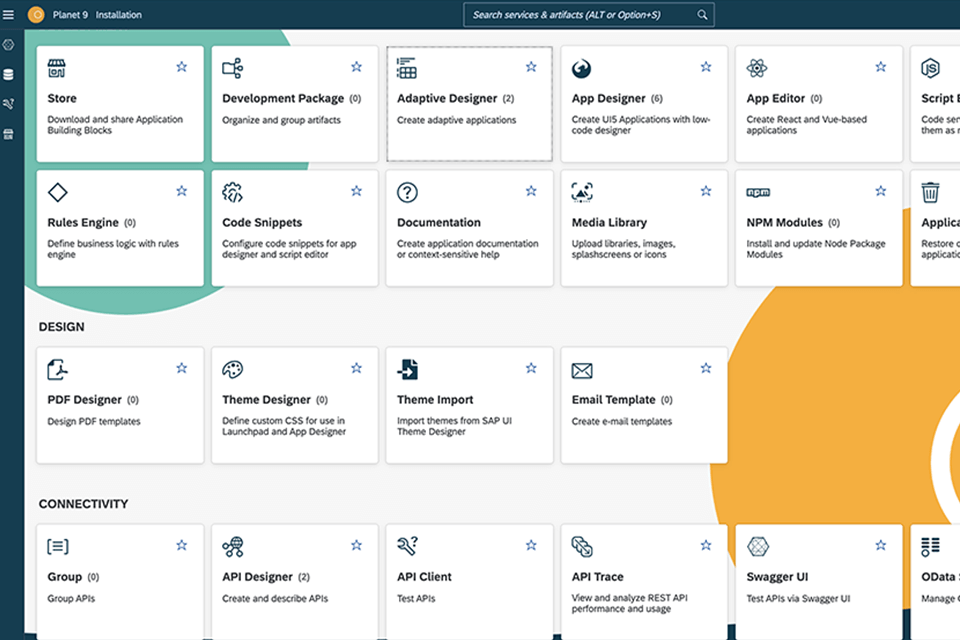The height and width of the screenshot is (640, 960).
Task: Favorite the Rules Engine tile
Action: [182, 191]
